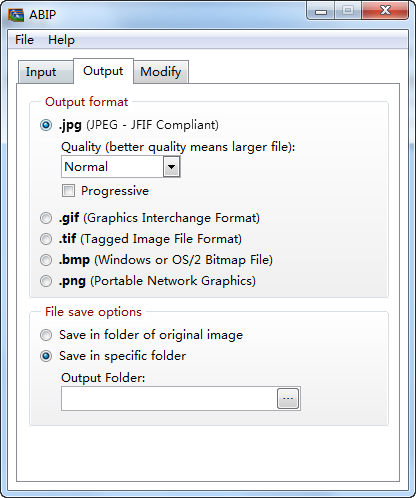Screen dimensions: 416x498
Task: Choose Save in folder of original image
Action: tap(46, 335)
